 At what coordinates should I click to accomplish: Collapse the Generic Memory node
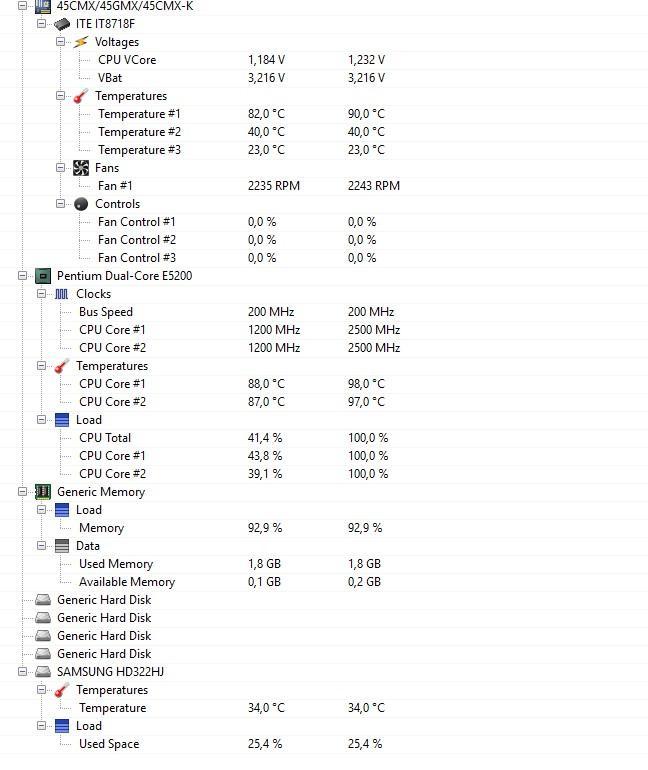(23, 492)
